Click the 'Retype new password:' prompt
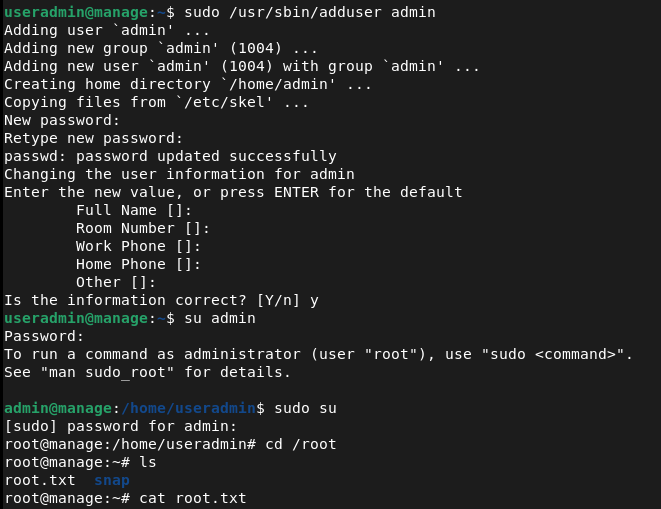Viewport: 661px width, 509px height. coord(94,138)
